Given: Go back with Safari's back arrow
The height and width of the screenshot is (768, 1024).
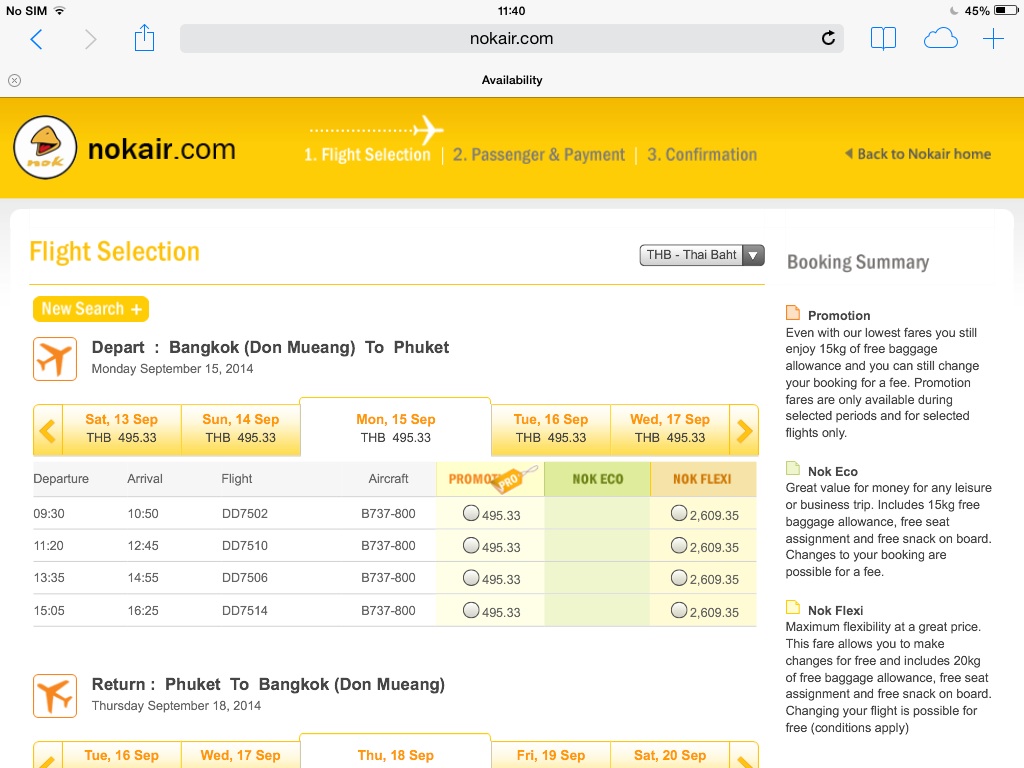Looking at the screenshot, I should coord(37,39).
